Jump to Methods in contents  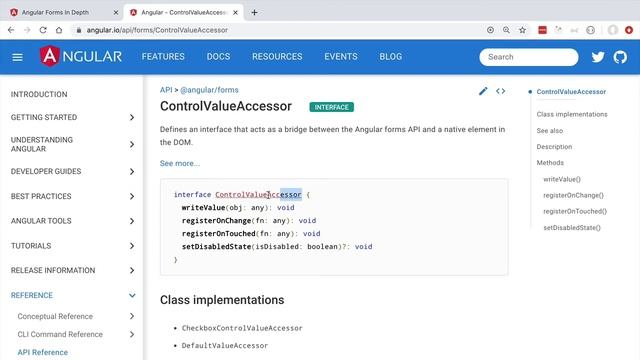[x=550, y=162]
